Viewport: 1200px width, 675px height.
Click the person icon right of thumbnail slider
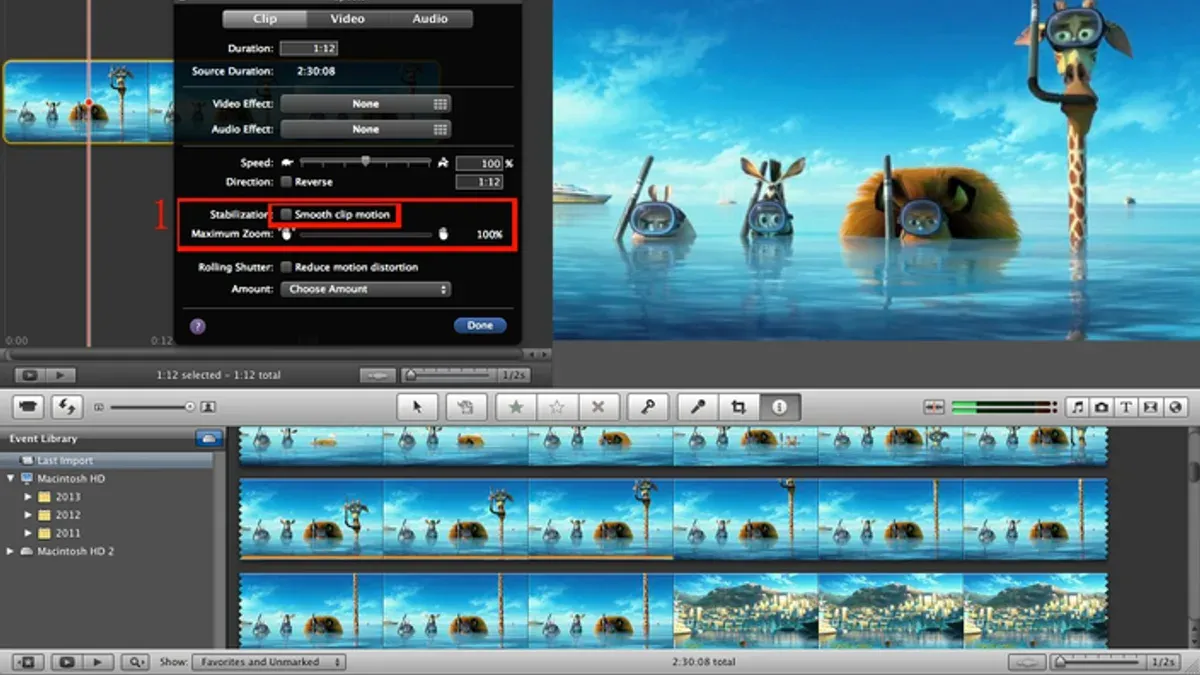[208, 407]
